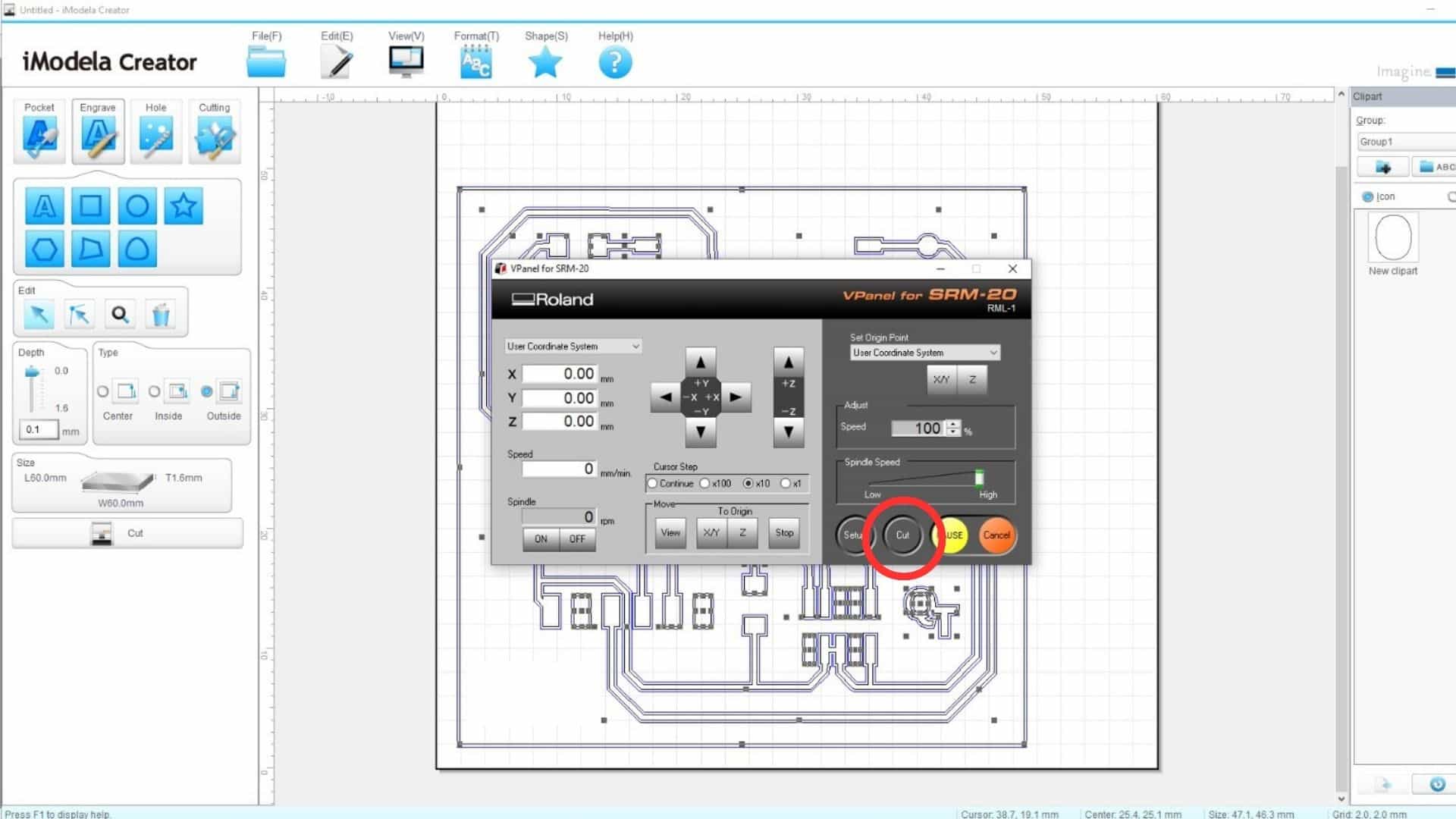This screenshot has width=1456, height=819.
Task: Turn the spindle ON
Action: tap(541, 539)
